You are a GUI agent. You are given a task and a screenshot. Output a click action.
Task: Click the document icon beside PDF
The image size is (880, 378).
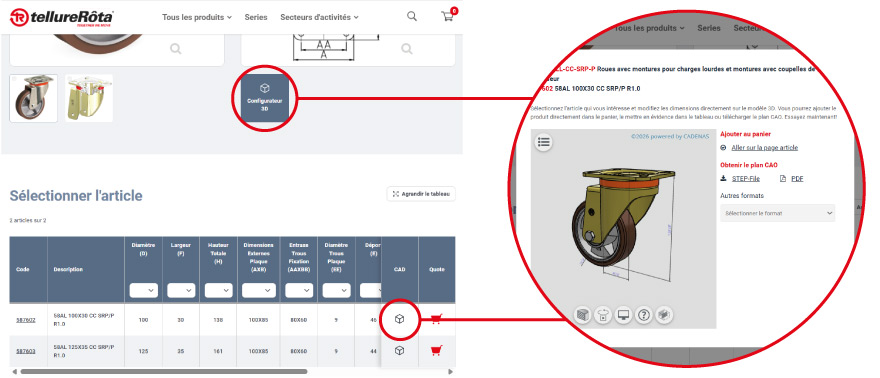783,178
